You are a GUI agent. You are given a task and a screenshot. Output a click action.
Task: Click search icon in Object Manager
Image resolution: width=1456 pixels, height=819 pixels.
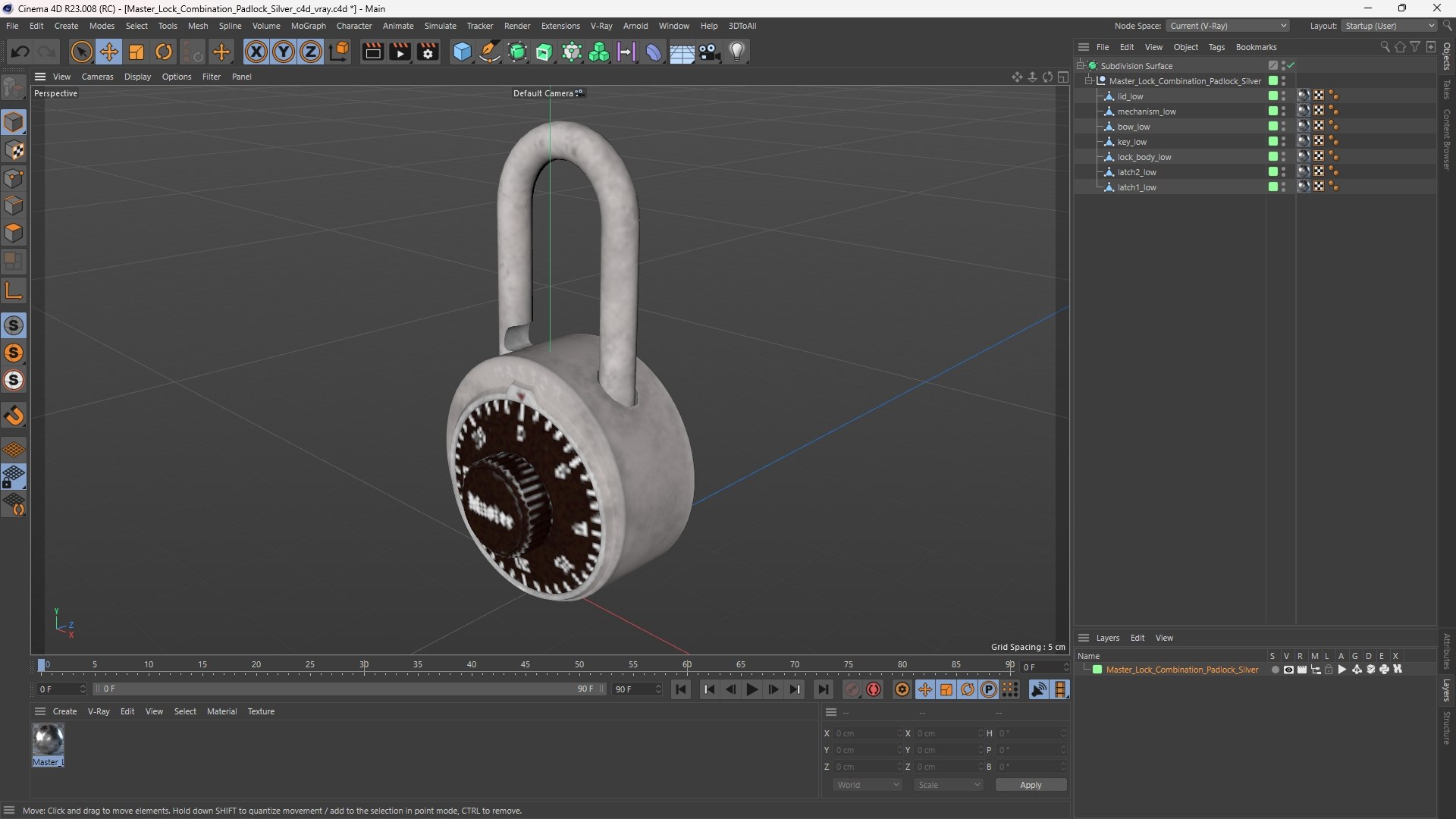pyautogui.click(x=1385, y=47)
